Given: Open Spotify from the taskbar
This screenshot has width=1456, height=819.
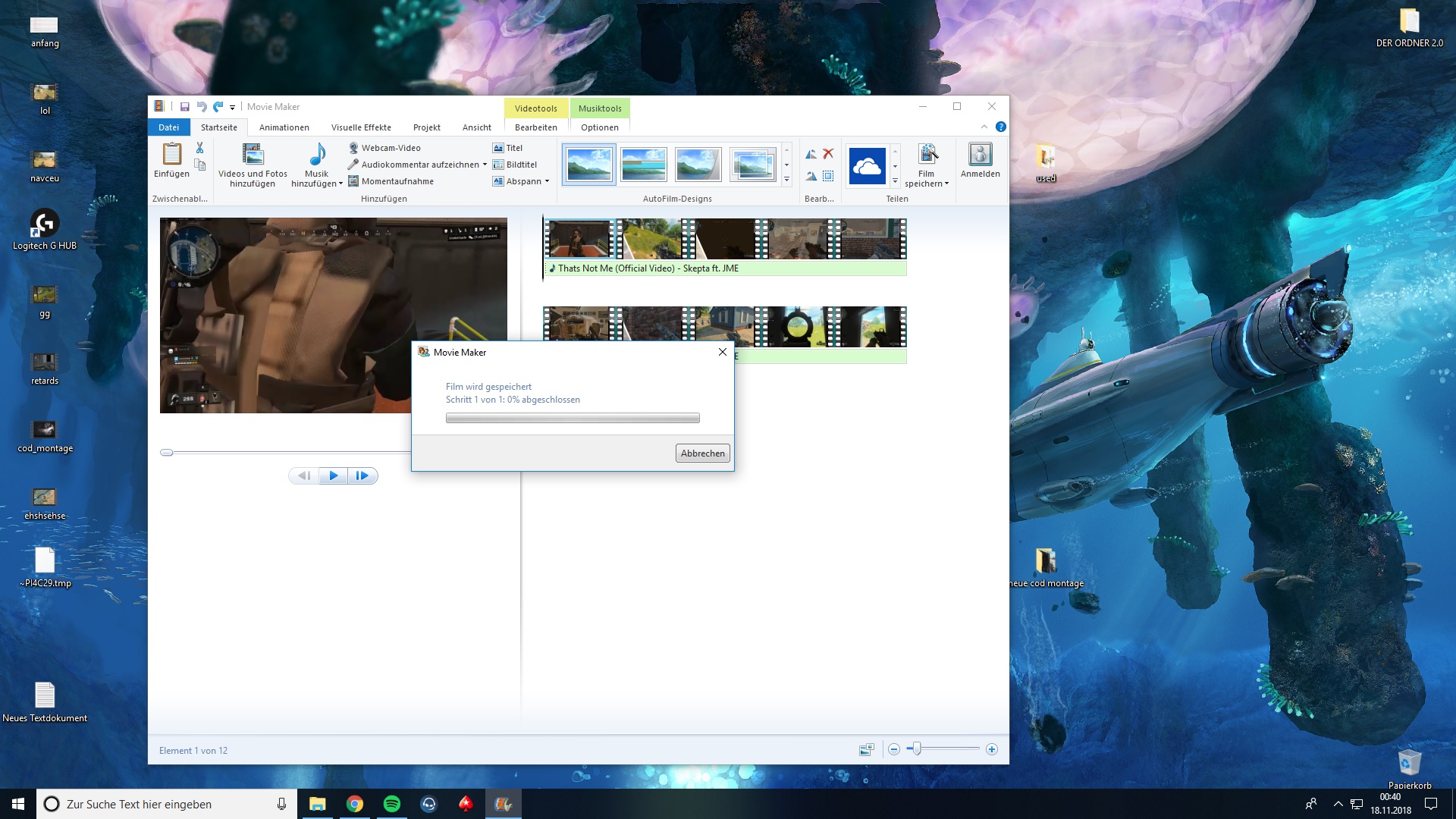Looking at the screenshot, I should coord(392,804).
